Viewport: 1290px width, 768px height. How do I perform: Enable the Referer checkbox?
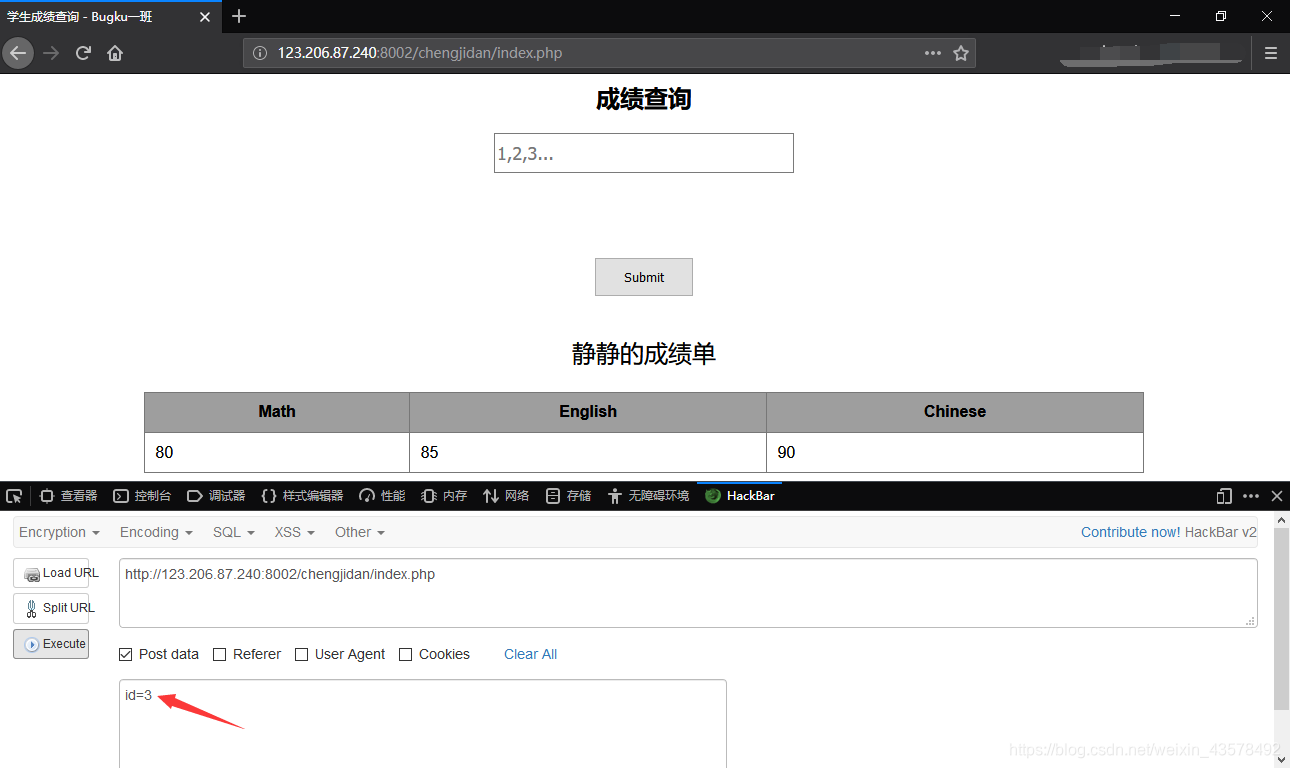219,654
